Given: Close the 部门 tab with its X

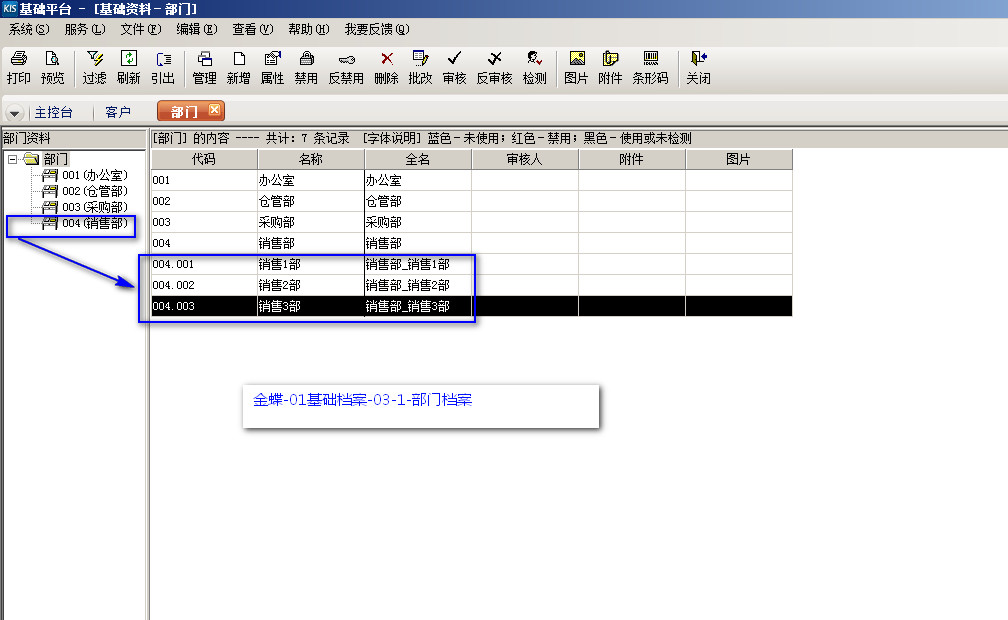Looking at the screenshot, I should tap(214, 110).
